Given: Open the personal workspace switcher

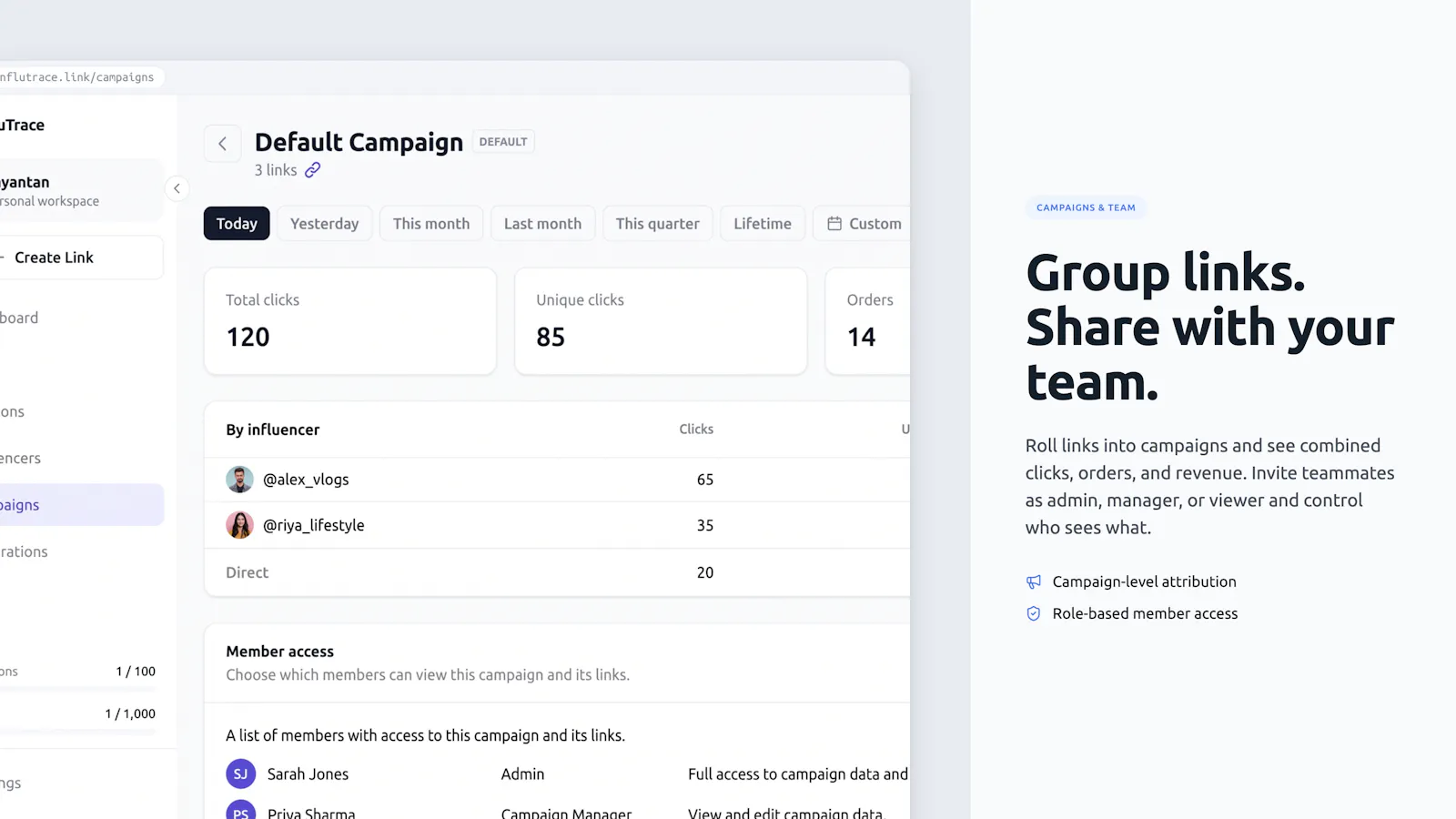Looking at the screenshot, I should (x=80, y=191).
